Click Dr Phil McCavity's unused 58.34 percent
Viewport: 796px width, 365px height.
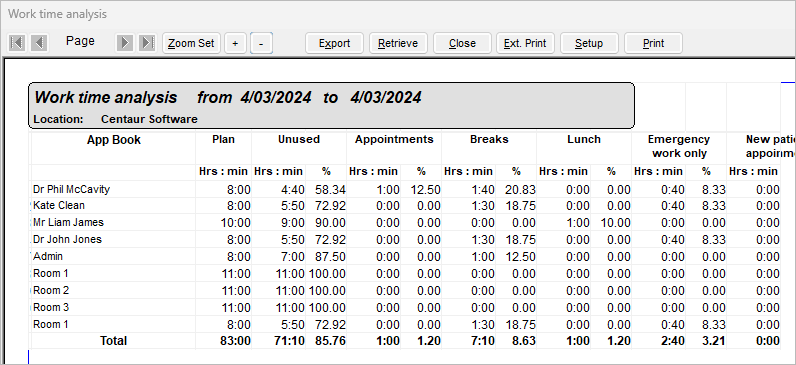tap(330, 190)
